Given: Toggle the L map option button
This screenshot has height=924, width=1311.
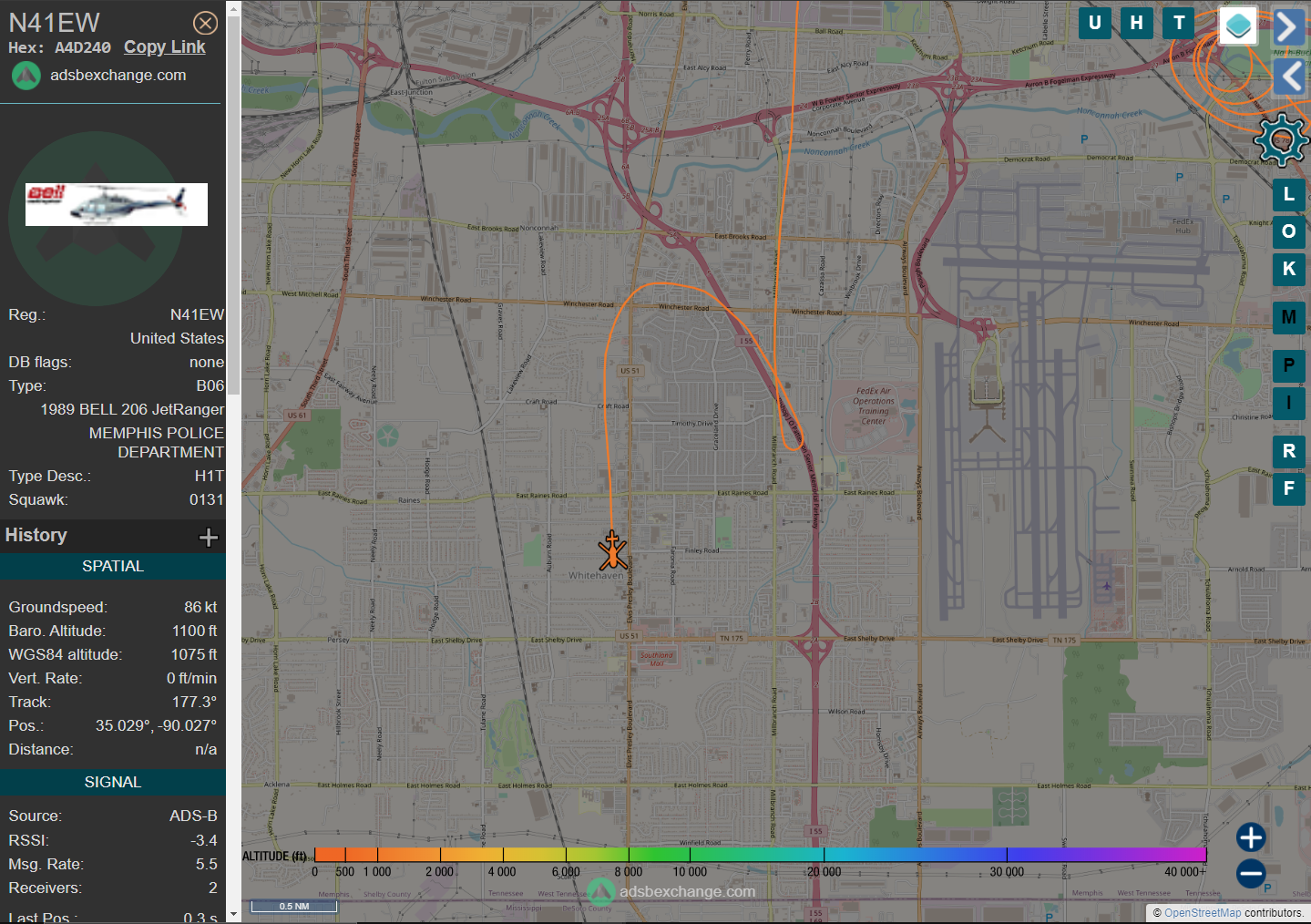Looking at the screenshot, I should point(1288,193).
